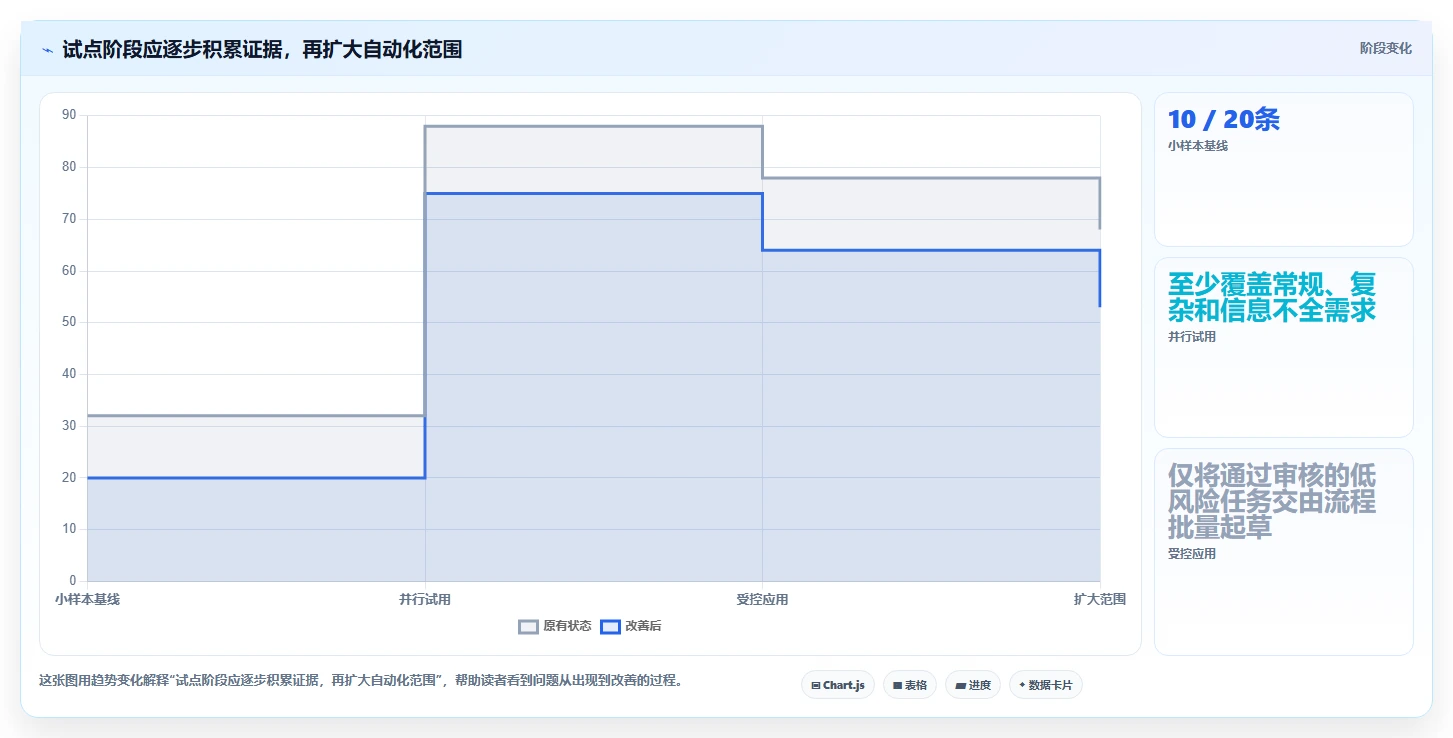Select the 至少覆盖常规、复杂和信息不全需求 card text
This screenshot has height=738, width=1453.
click(x=1272, y=297)
